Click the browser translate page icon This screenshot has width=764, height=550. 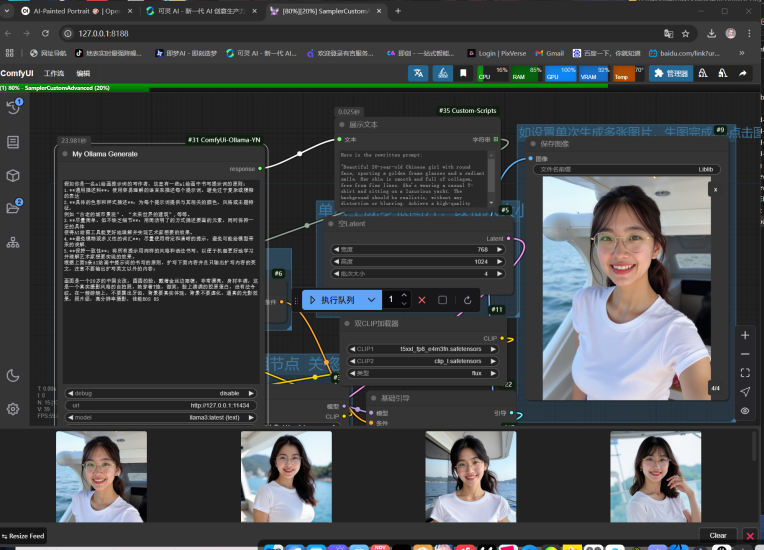(668, 33)
